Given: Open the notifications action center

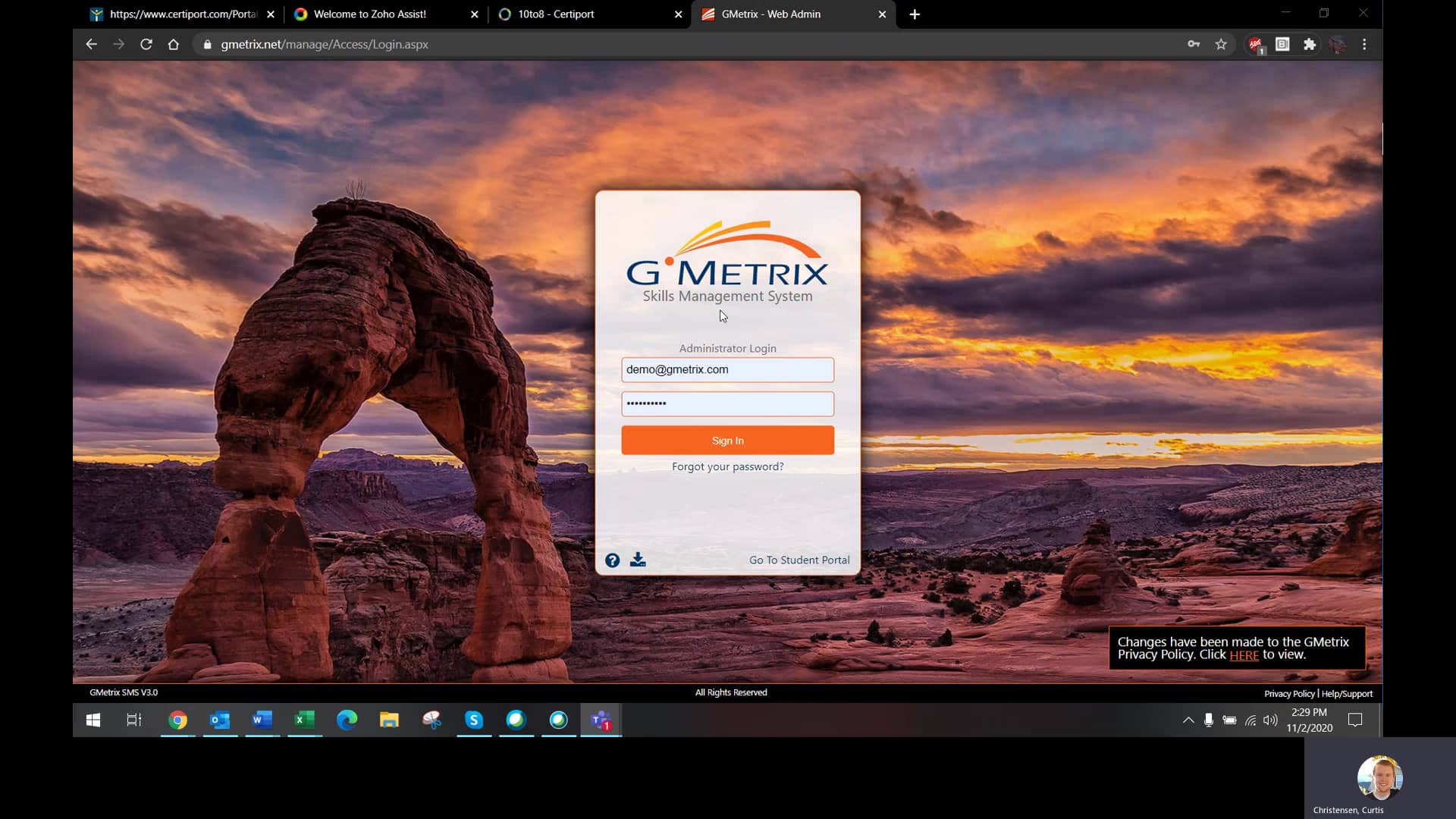Looking at the screenshot, I should coord(1355,720).
